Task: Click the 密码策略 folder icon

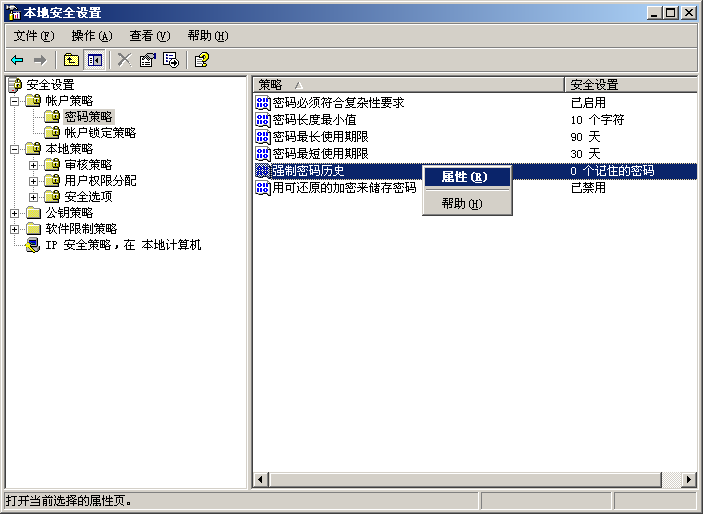Action: [52, 117]
